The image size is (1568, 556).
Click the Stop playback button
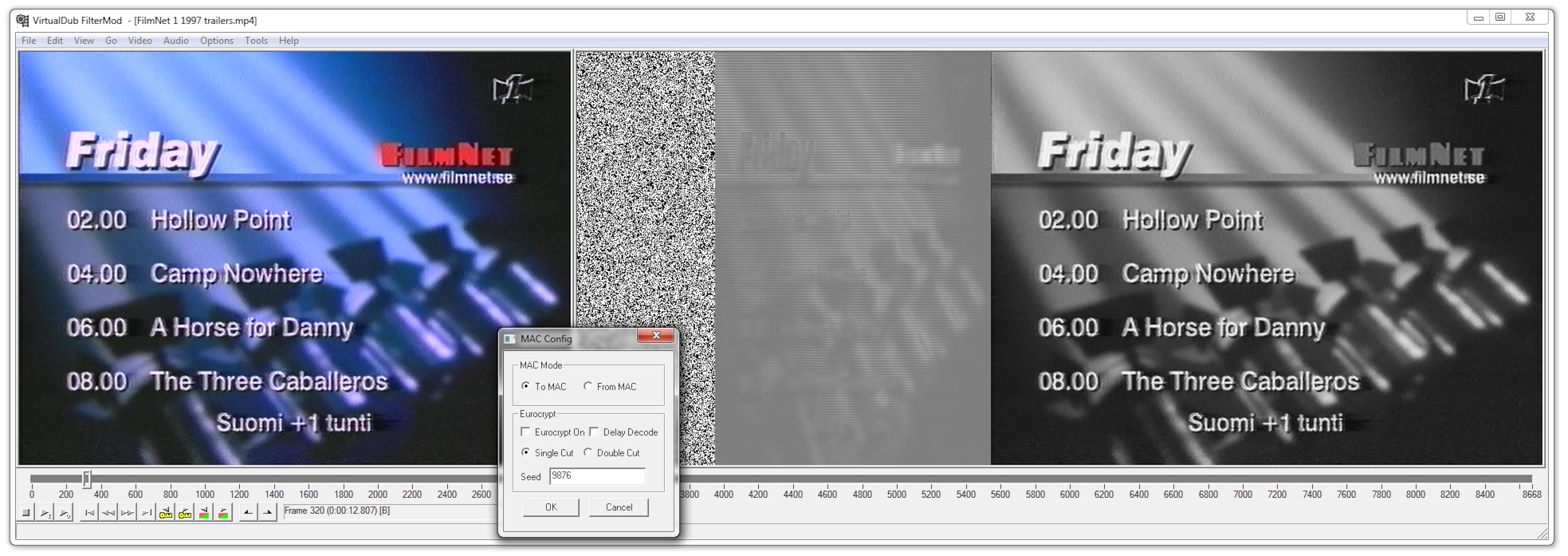click(x=26, y=512)
